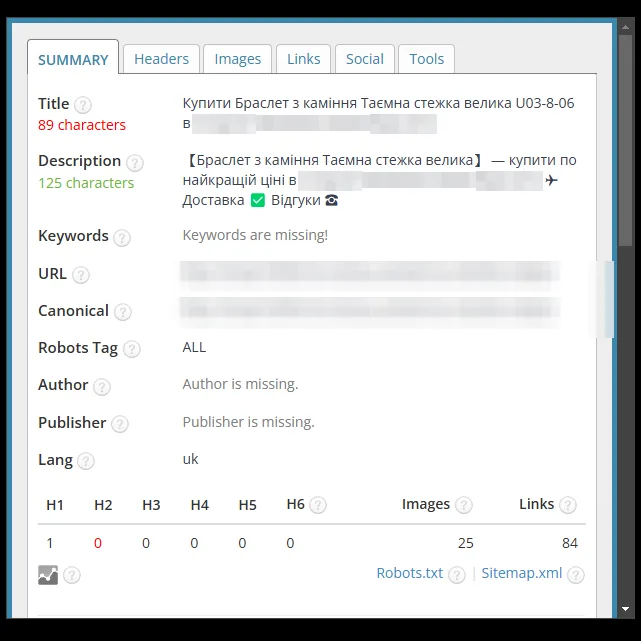Click the '125 characters' description length text
The width and height of the screenshot is (641, 641).
pos(86,183)
